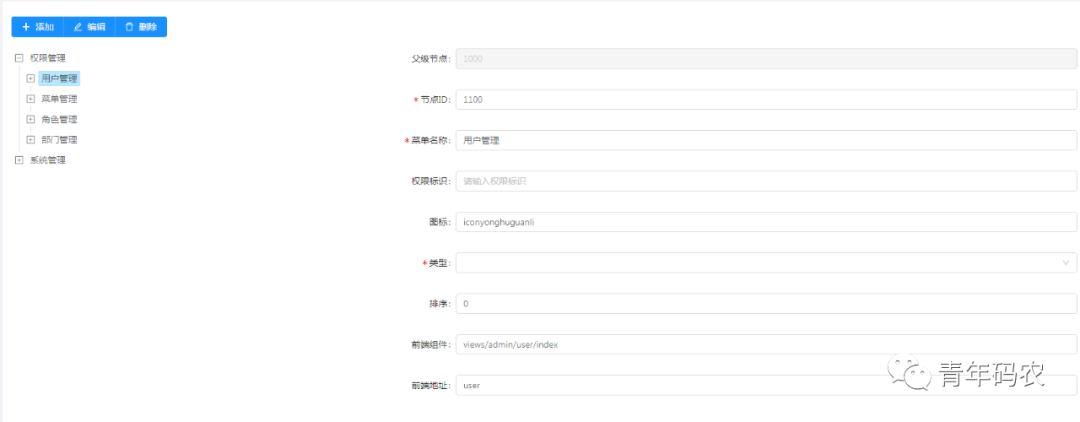Select the 部门管理 tree item
This screenshot has width=1080, height=422.
click(x=59, y=140)
